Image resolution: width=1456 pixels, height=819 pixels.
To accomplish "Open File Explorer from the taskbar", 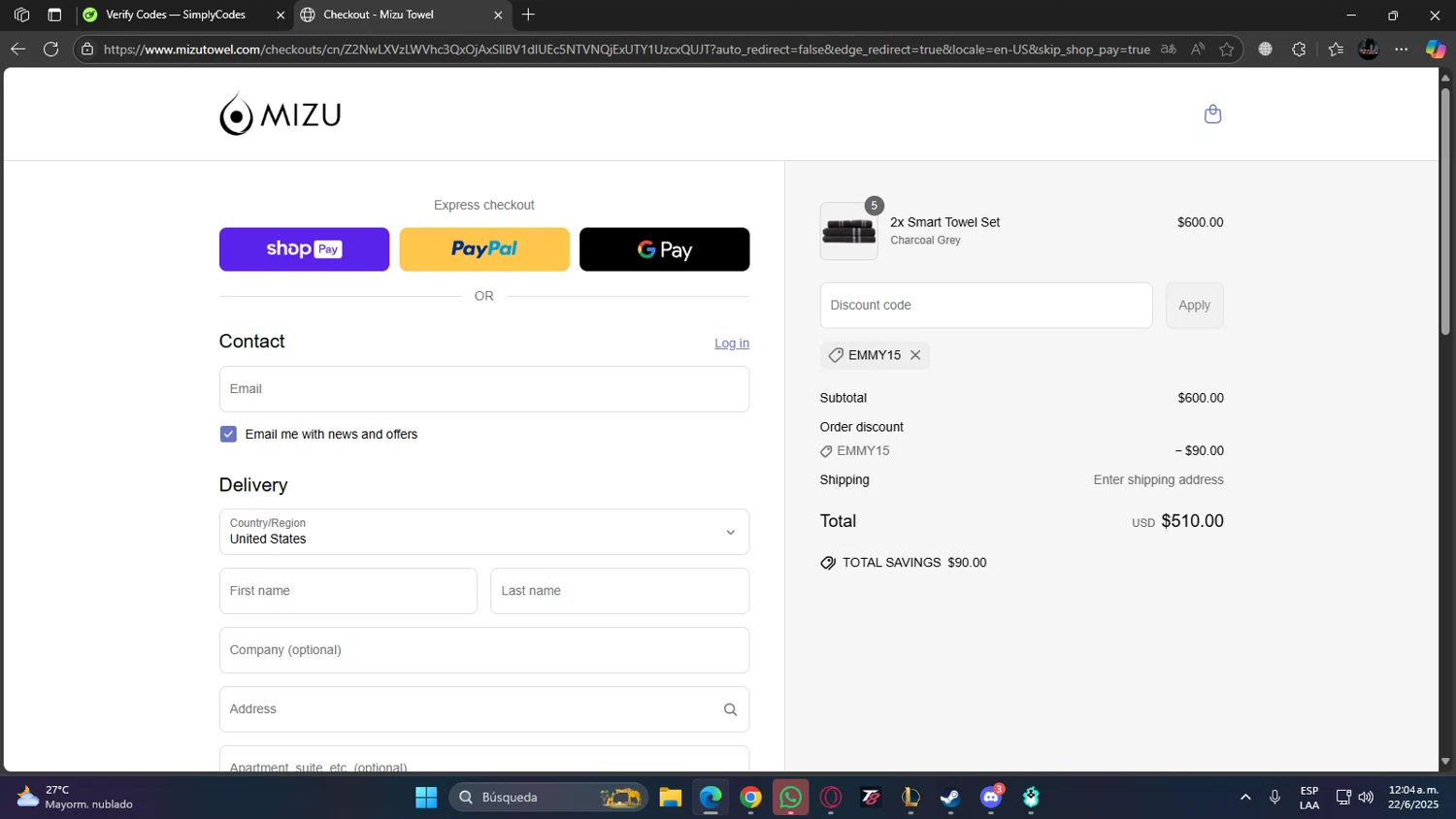I will point(670,798).
